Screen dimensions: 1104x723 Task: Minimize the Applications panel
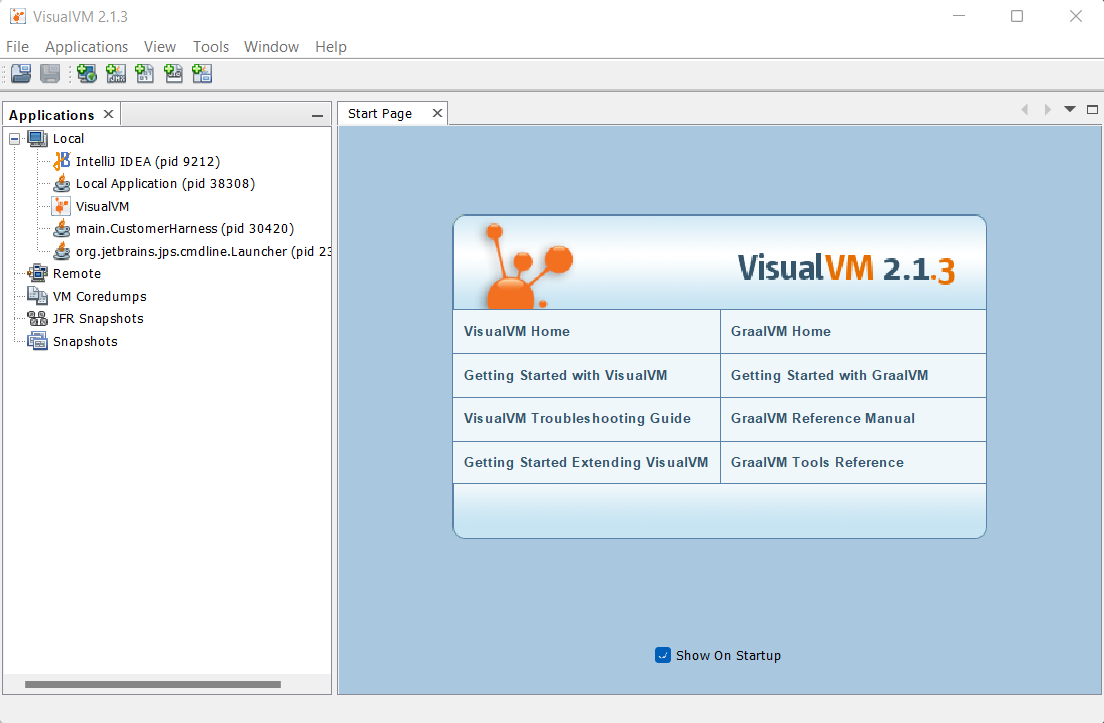(x=318, y=115)
